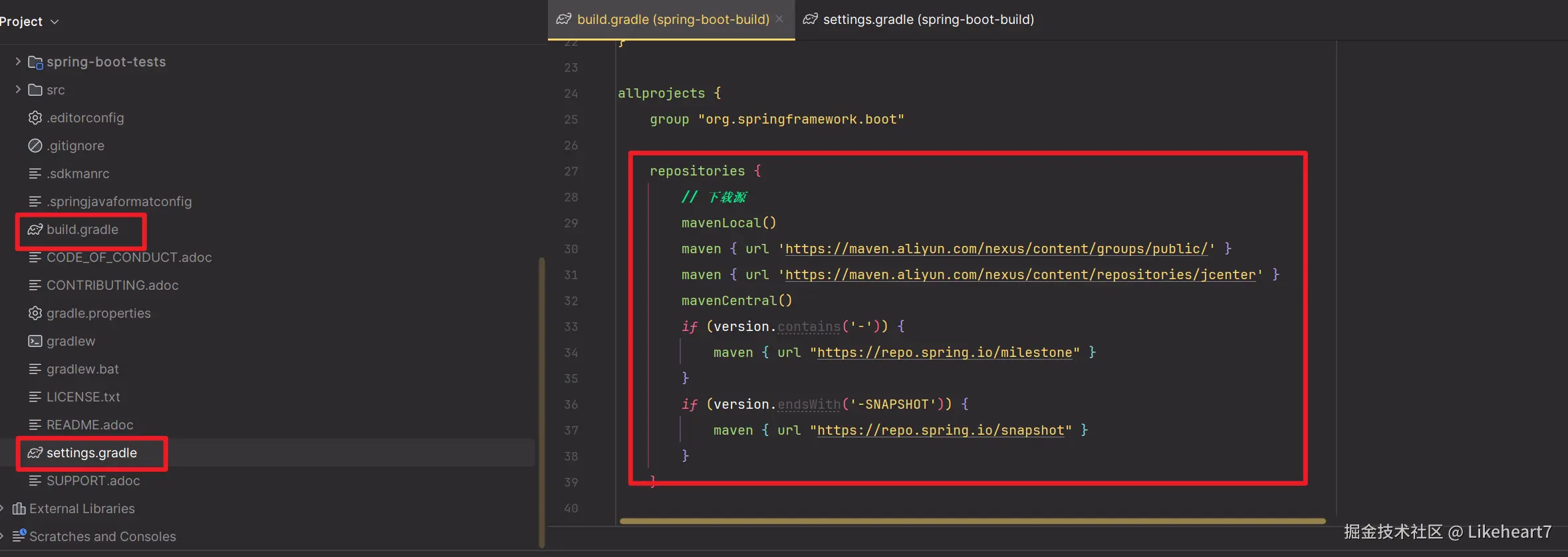The height and width of the screenshot is (557, 1568).
Task: Select .editorconfig in the project tree
Action: tap(85, 118)
